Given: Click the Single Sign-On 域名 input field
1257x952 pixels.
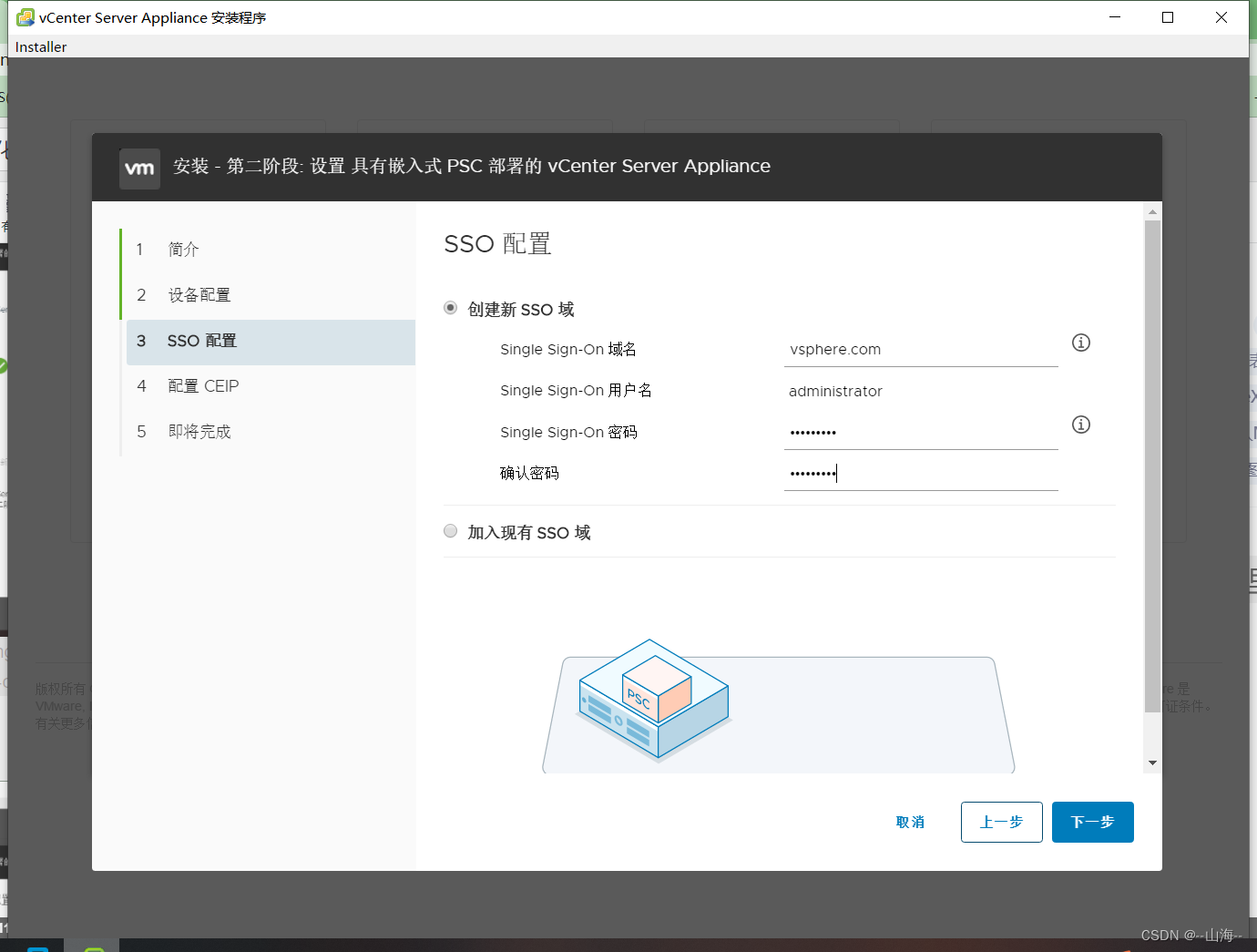Looking at the screenshot, I should (921, 350).
